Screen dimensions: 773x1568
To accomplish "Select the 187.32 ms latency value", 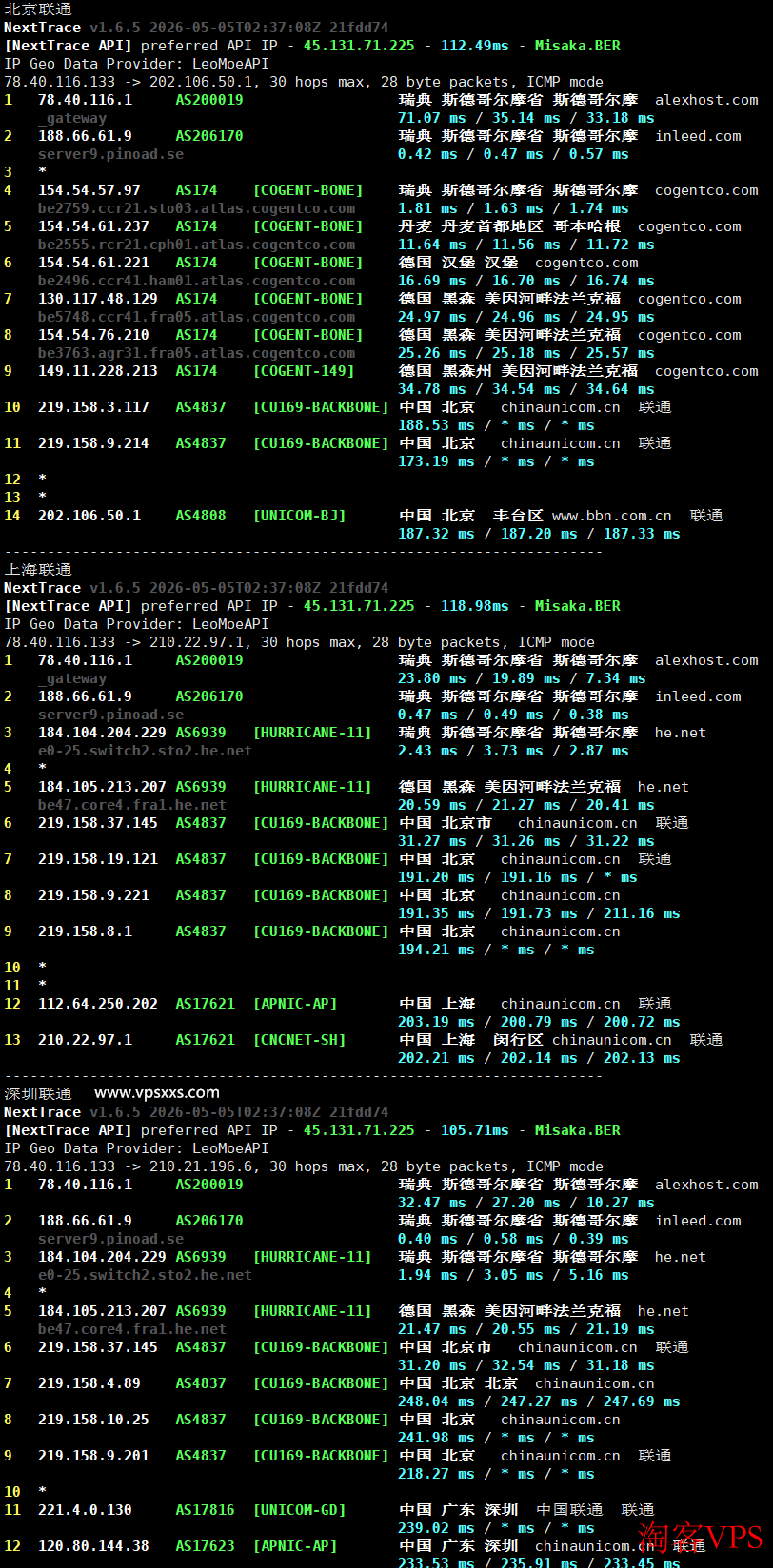I will [436, 534].
